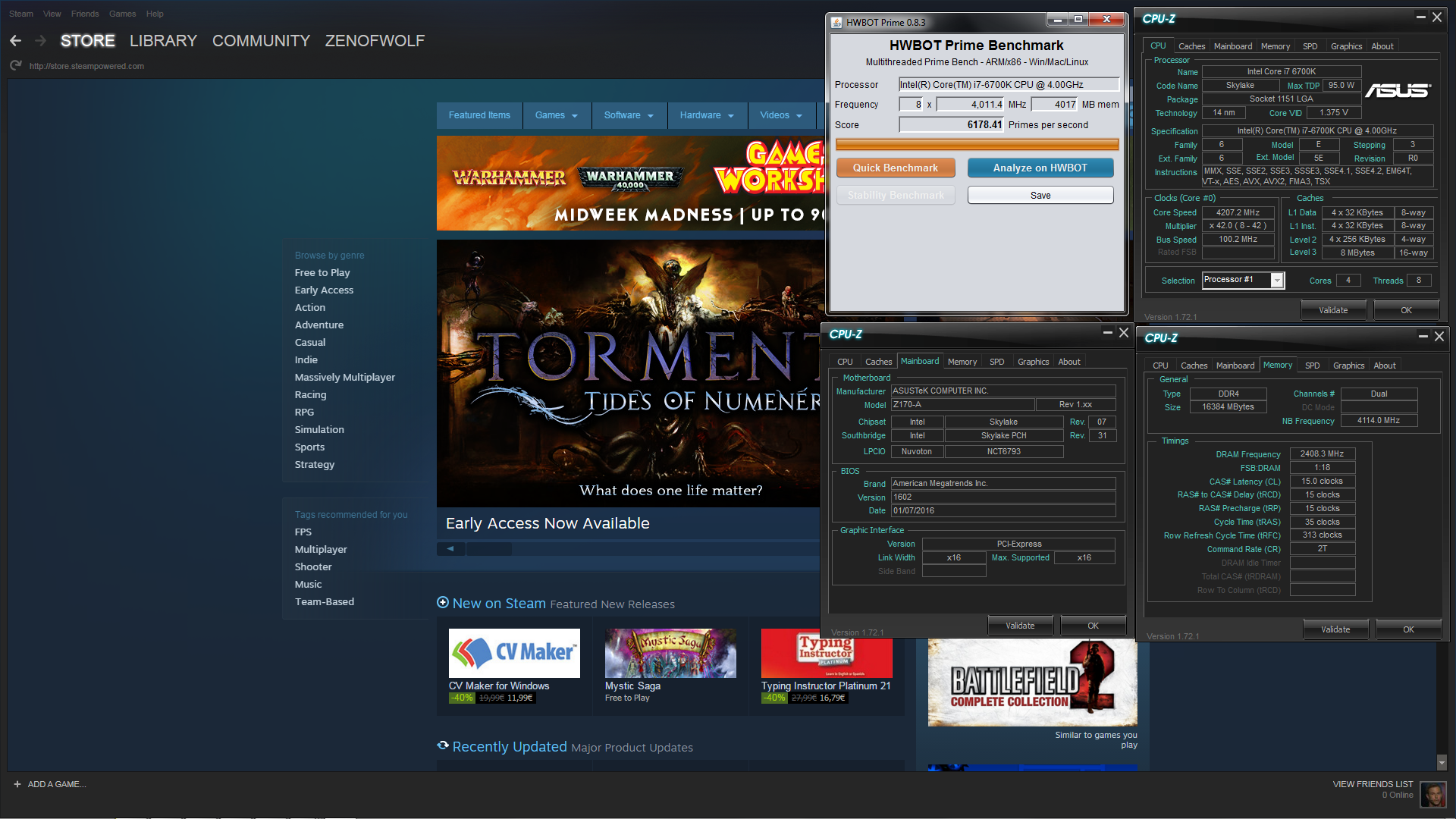Open the Help menu
Image resolution: width=1456 pixels, height=819 pixels.
tap(155, 14)
